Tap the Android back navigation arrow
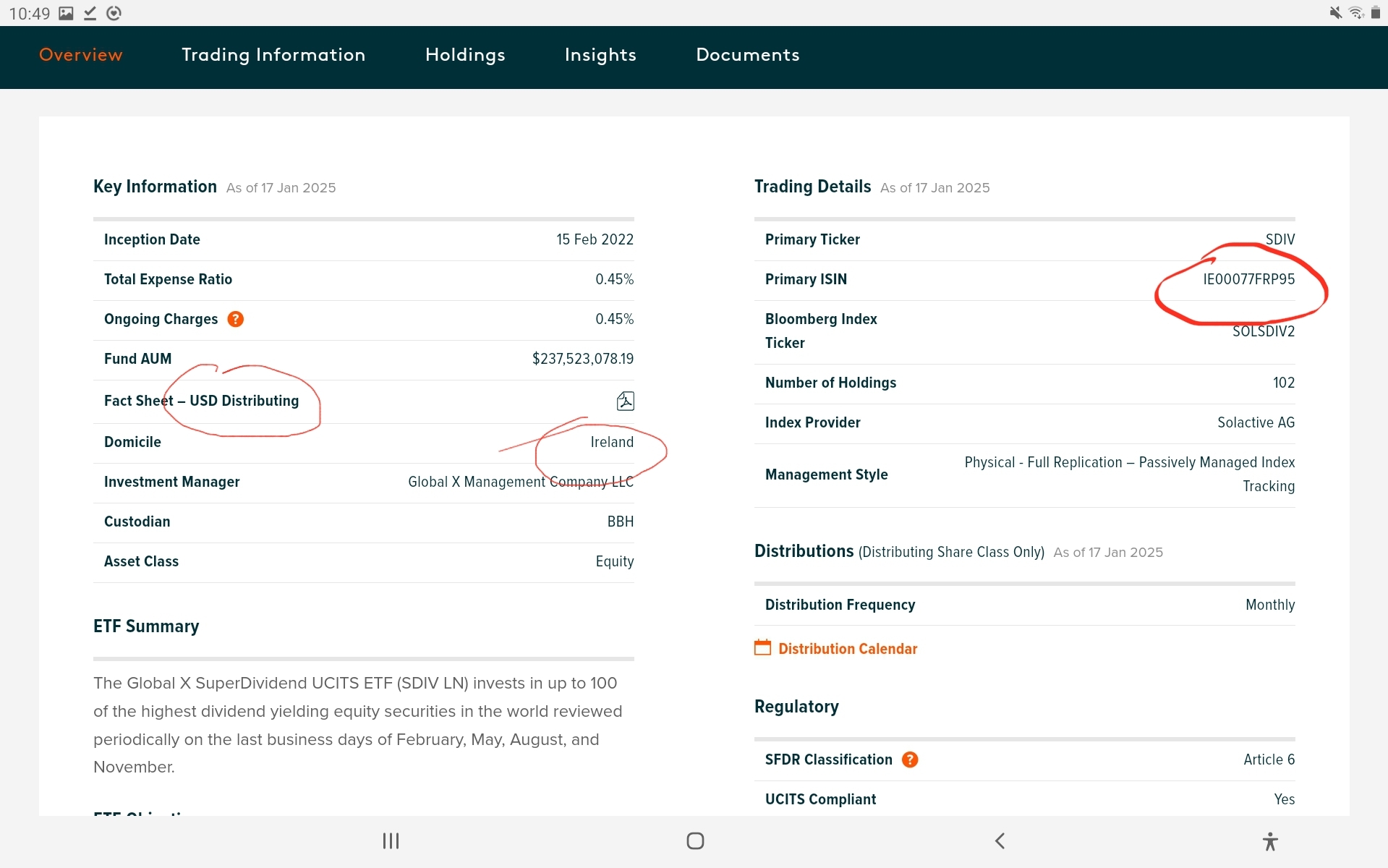This screenshot has width=1388, height=868. tap(1000, 841)
